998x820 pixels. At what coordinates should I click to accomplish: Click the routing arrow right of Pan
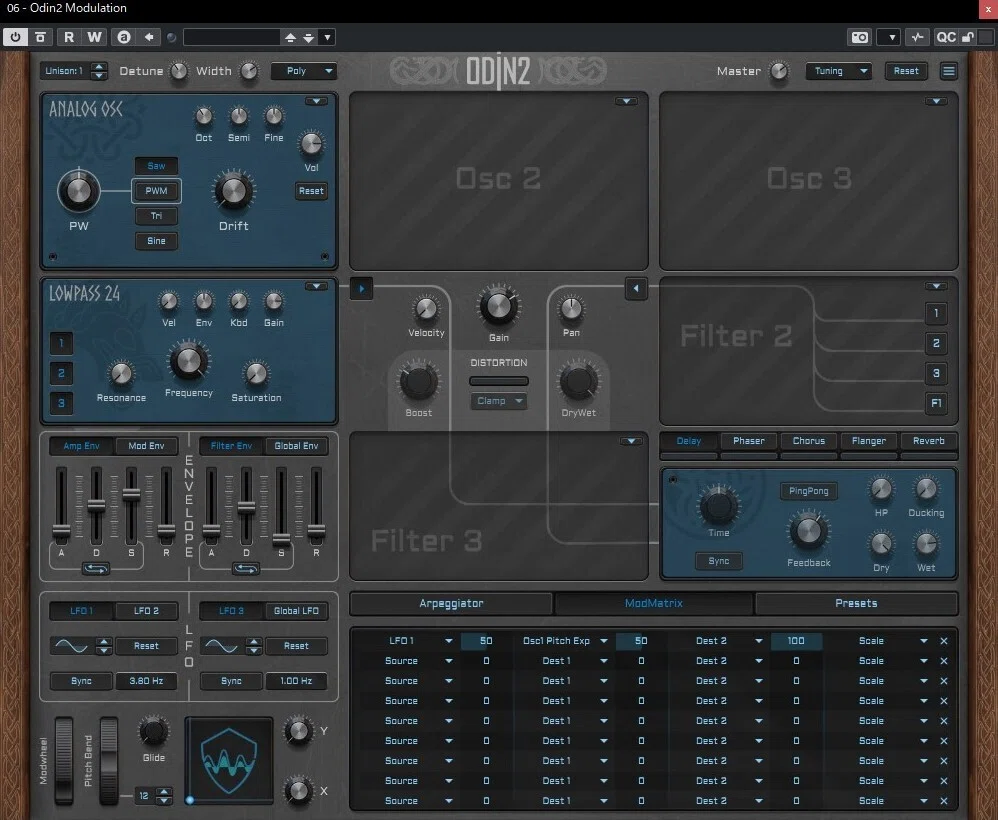(x=636, y=288)
